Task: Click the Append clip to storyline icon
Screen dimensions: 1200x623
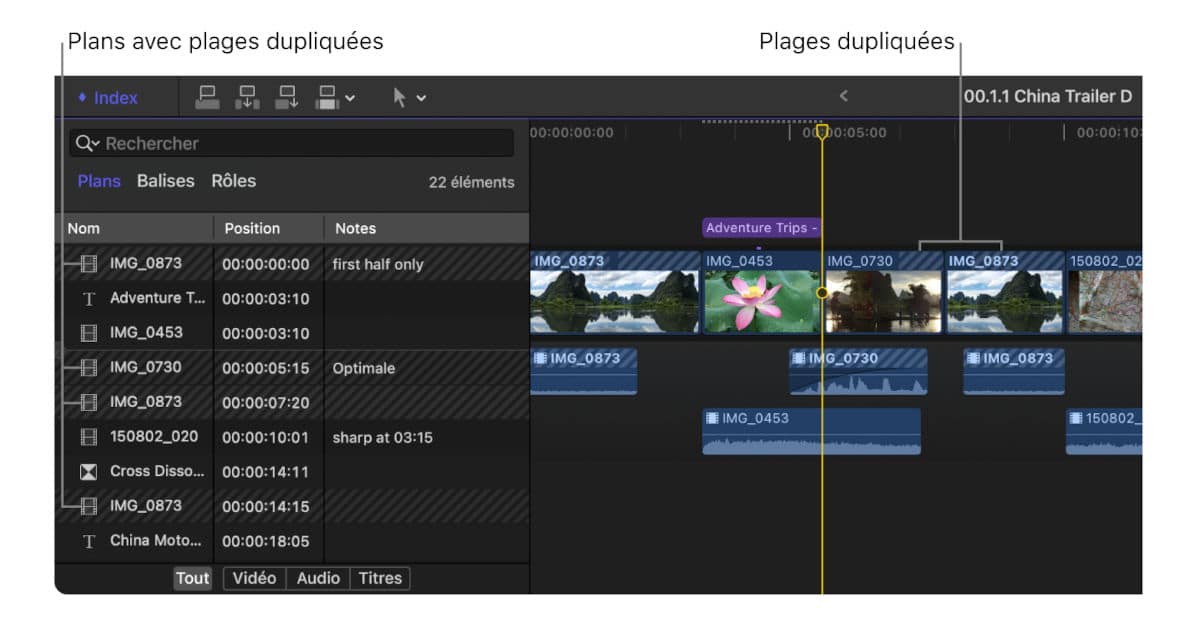Action: 287,97
